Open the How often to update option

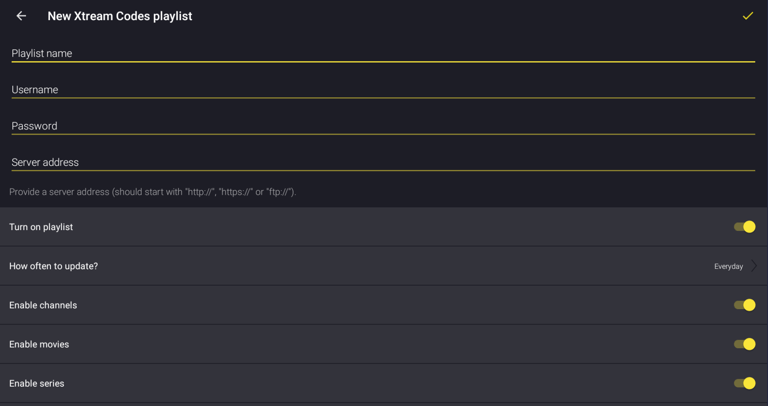pos(54,266)
